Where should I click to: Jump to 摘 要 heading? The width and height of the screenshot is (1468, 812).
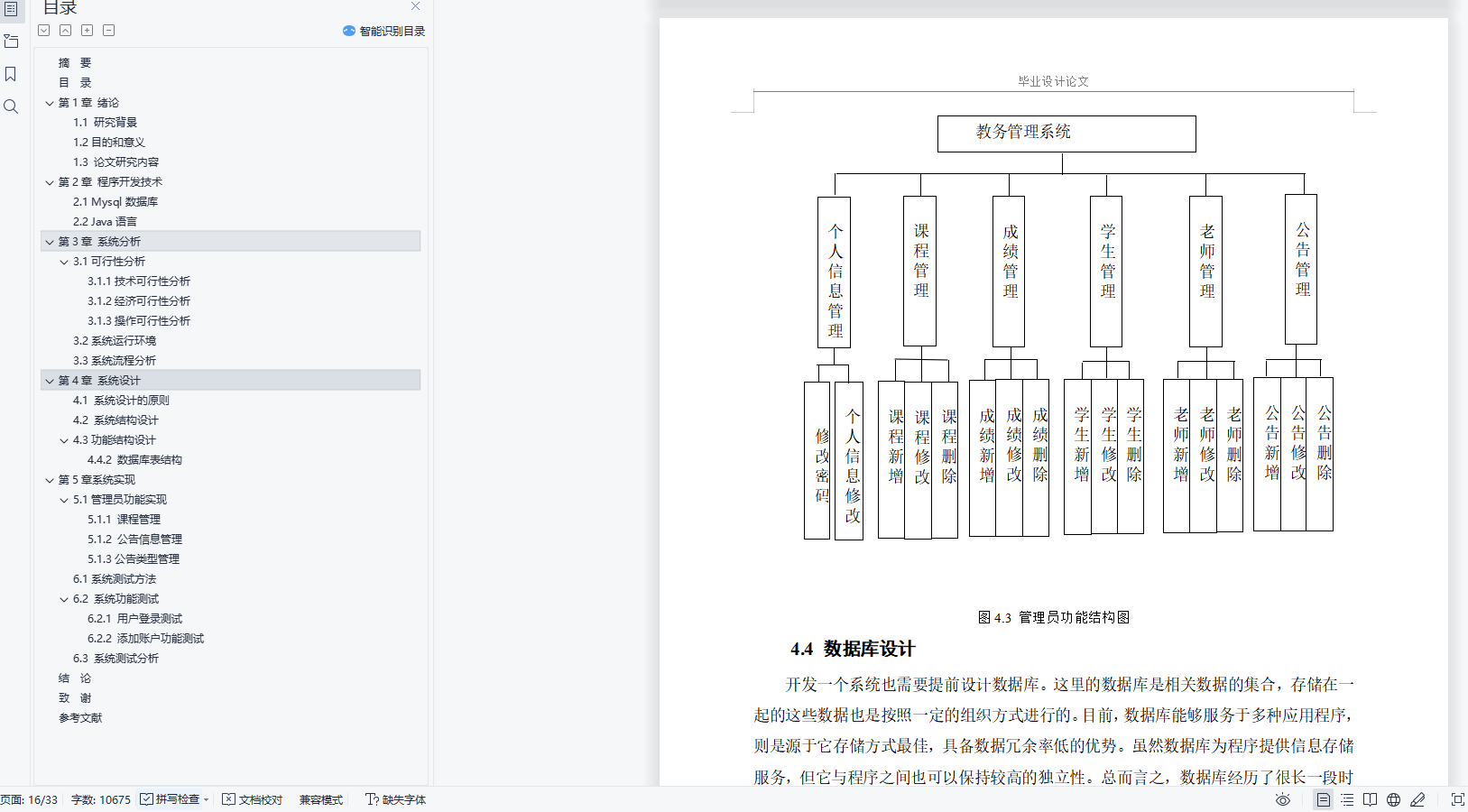75,63
